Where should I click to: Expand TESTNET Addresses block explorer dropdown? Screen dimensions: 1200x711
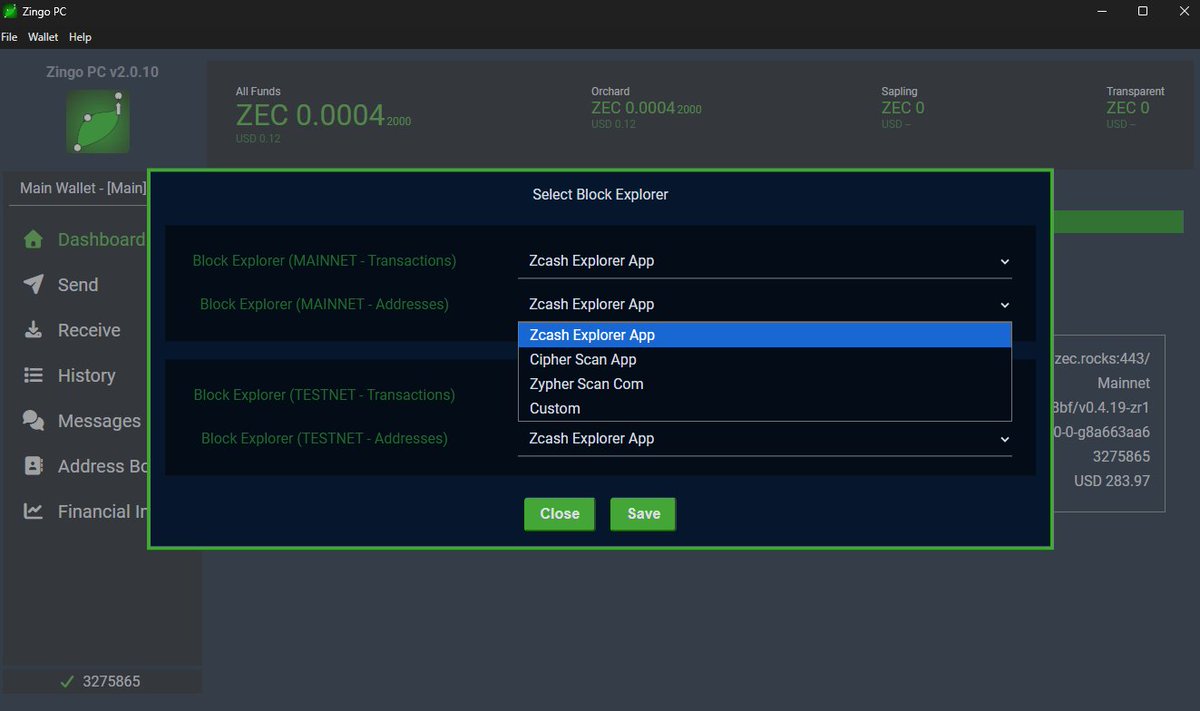tap(765, 439)
